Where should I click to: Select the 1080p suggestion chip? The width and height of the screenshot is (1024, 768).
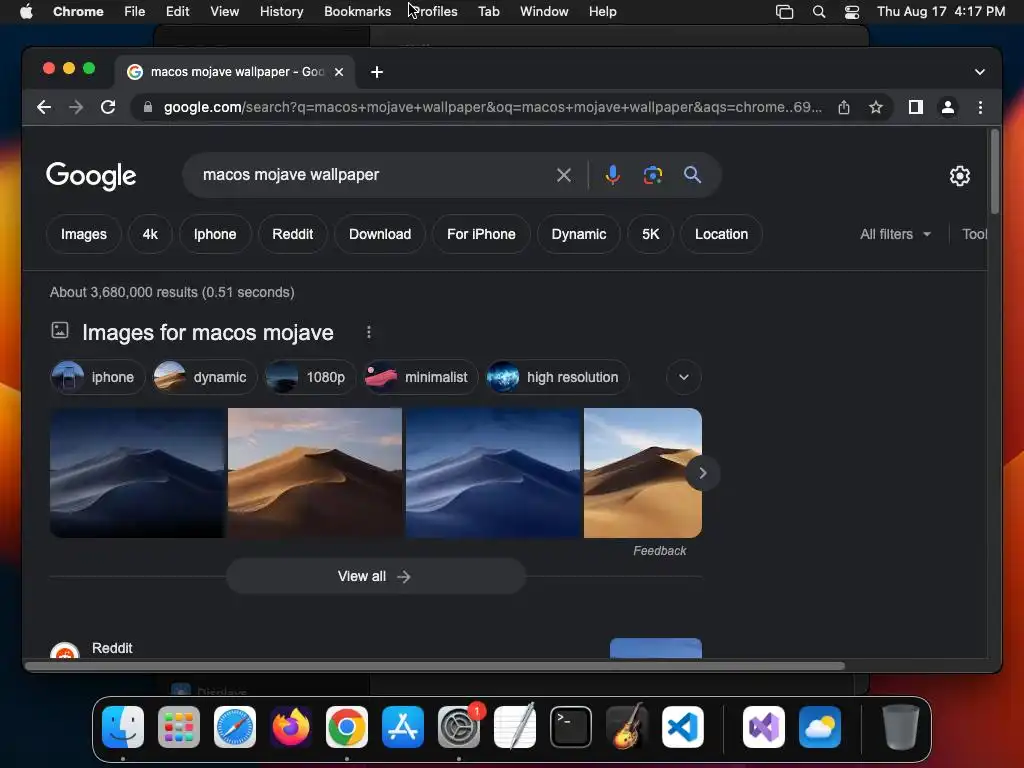(x=310, y=377)
